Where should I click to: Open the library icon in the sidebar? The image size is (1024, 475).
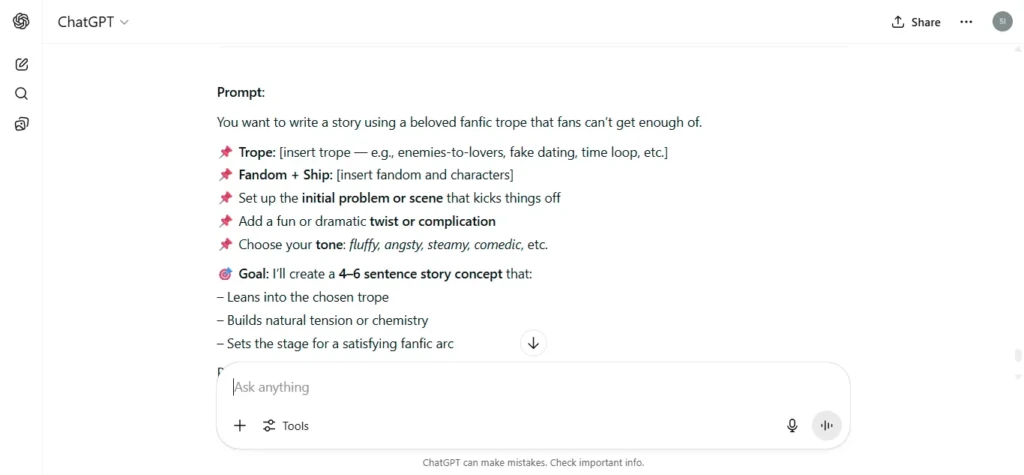21,123
